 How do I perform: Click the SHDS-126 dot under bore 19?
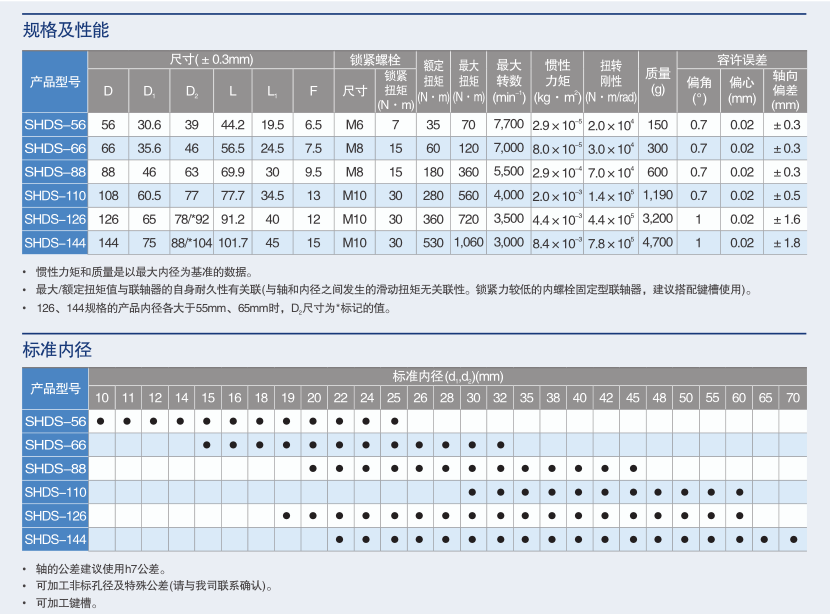tap(287, 516)
